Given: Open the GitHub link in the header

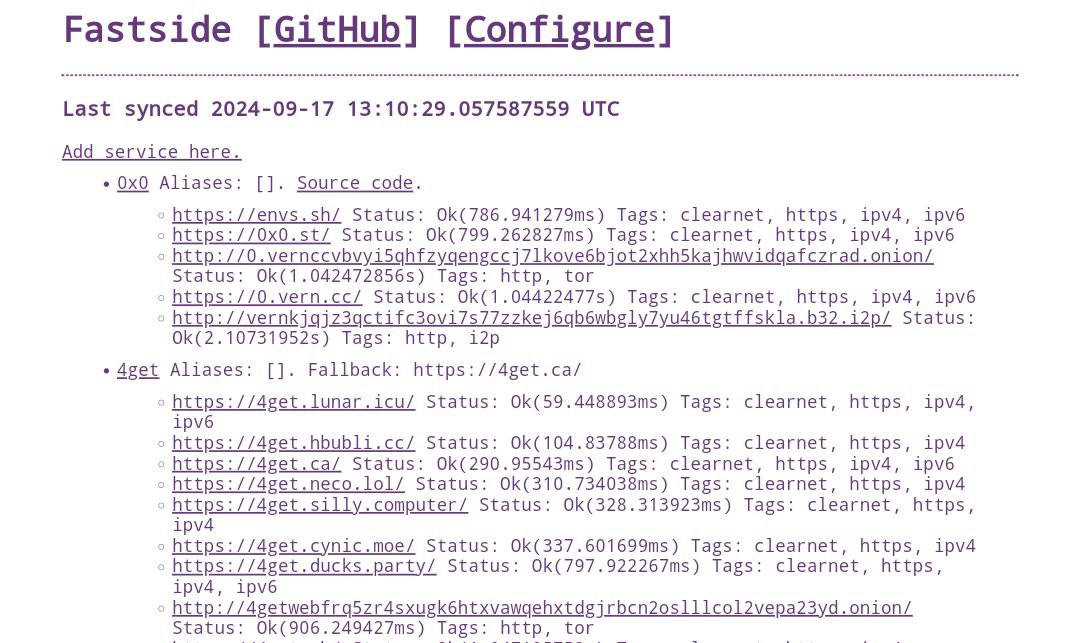Looking at the screenshot, I should pyautogui.click(x=337, y=30).
